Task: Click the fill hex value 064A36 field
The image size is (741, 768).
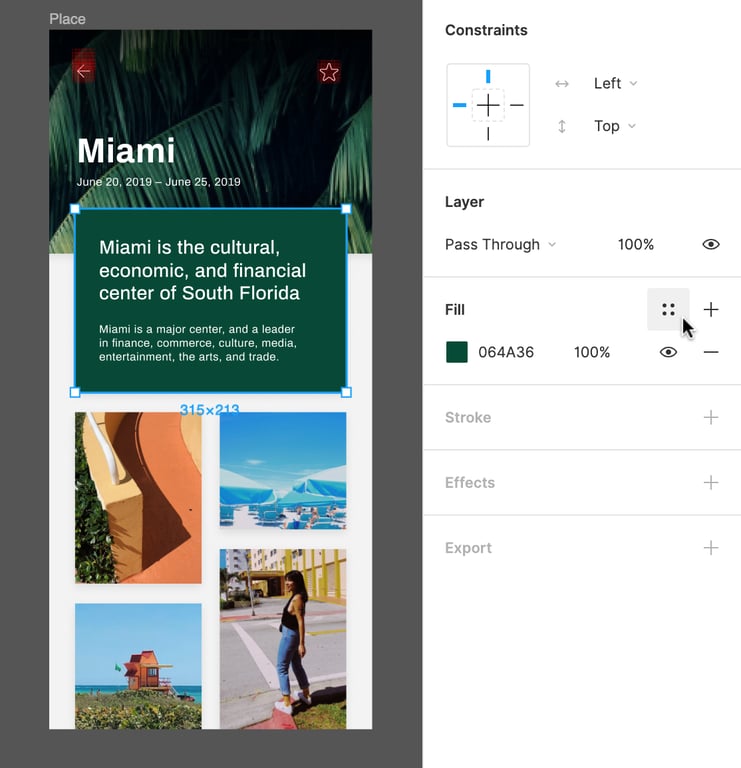Action: tap(506, 352)
